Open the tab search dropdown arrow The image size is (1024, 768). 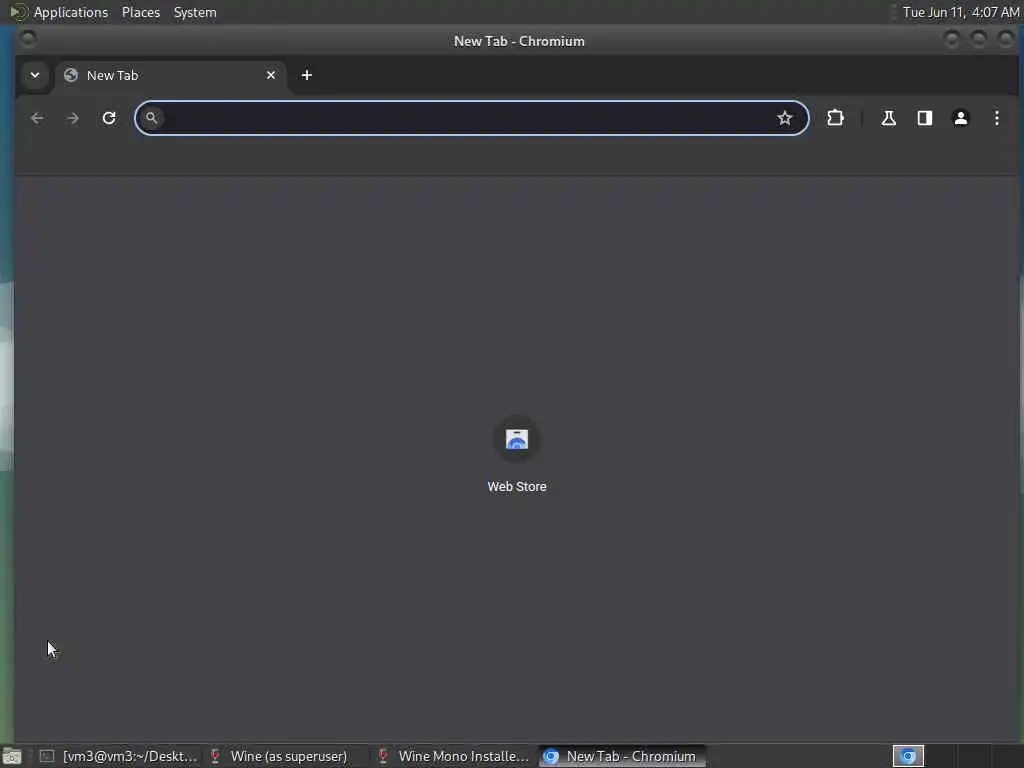[35, 75]
